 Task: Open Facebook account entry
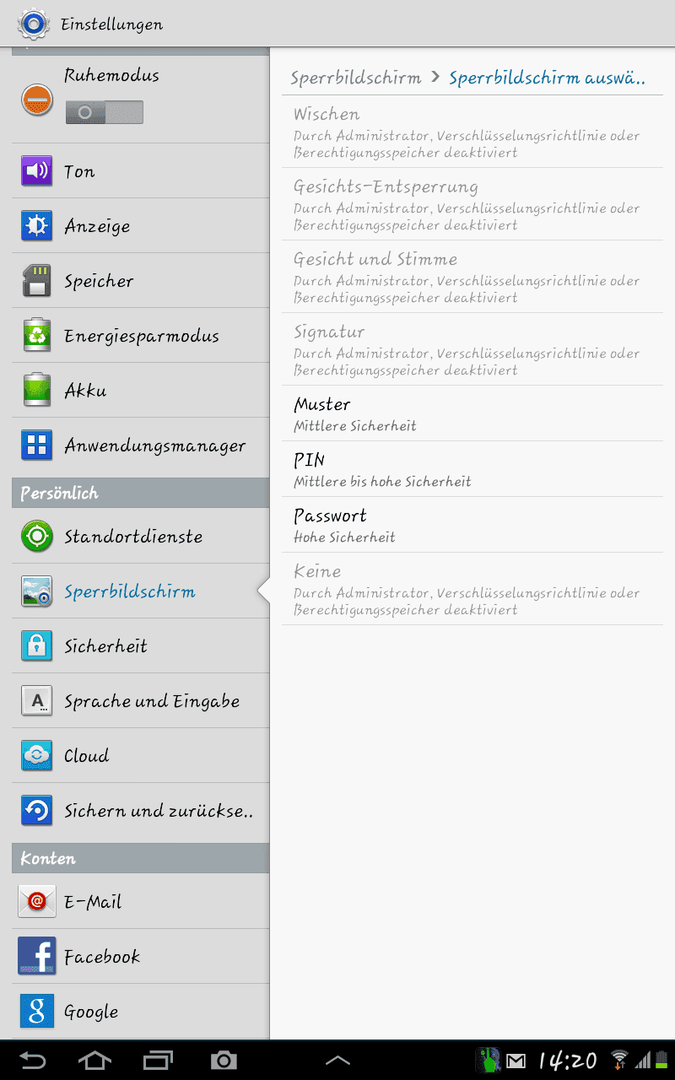[141, 956]
